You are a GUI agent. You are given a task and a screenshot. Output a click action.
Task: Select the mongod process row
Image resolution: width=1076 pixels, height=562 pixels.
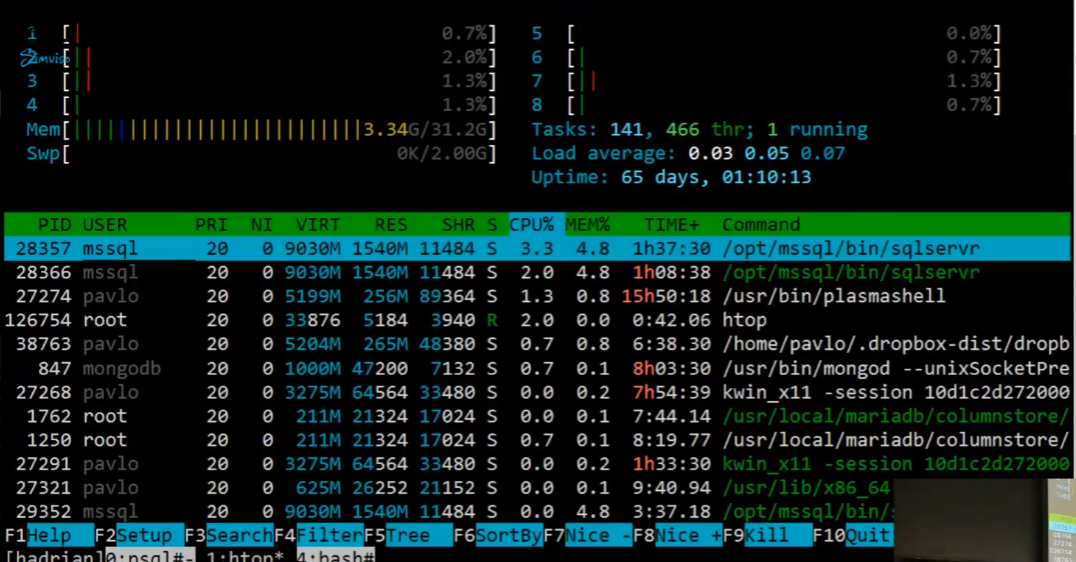540,368
